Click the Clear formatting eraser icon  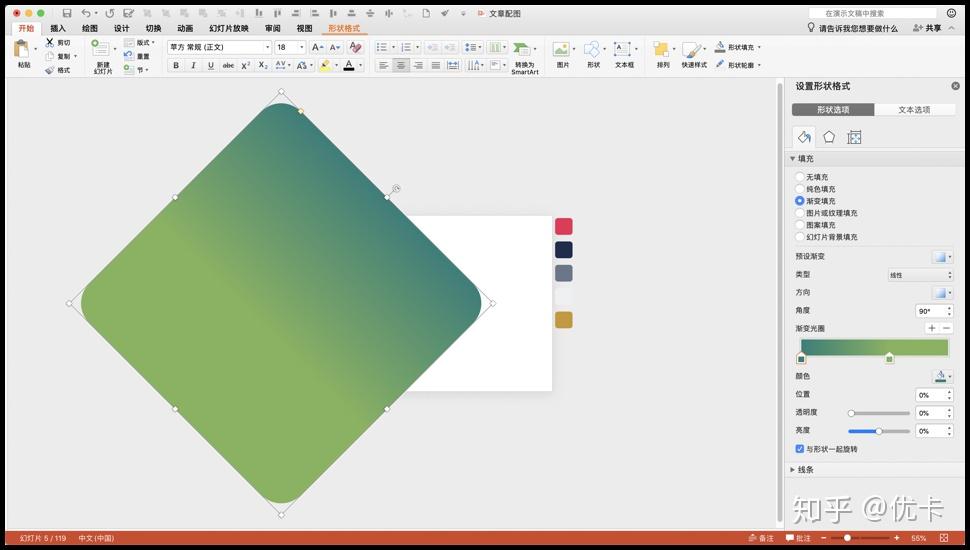click(355, 47)
